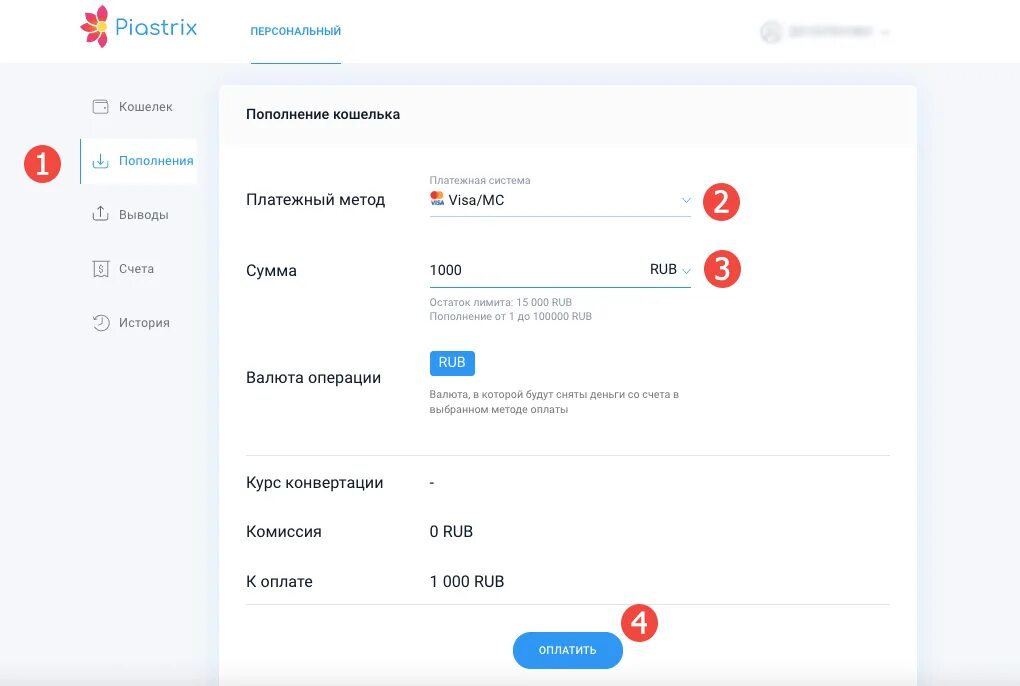Click the Комиссия label
1020x686 pixels.
point(284,532)
